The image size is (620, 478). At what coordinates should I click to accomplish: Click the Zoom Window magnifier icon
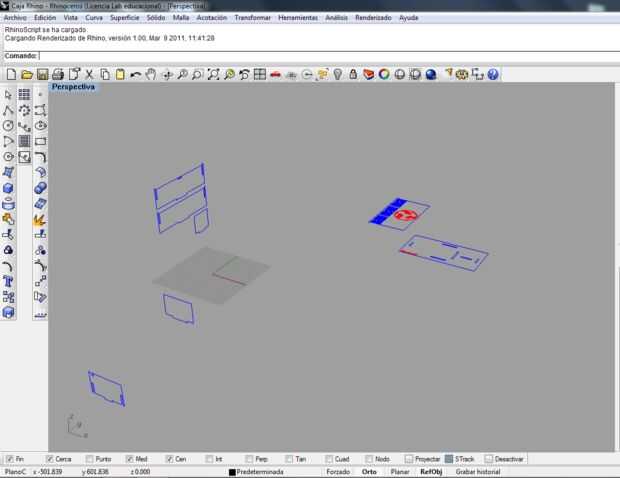(x=197, y=74)
